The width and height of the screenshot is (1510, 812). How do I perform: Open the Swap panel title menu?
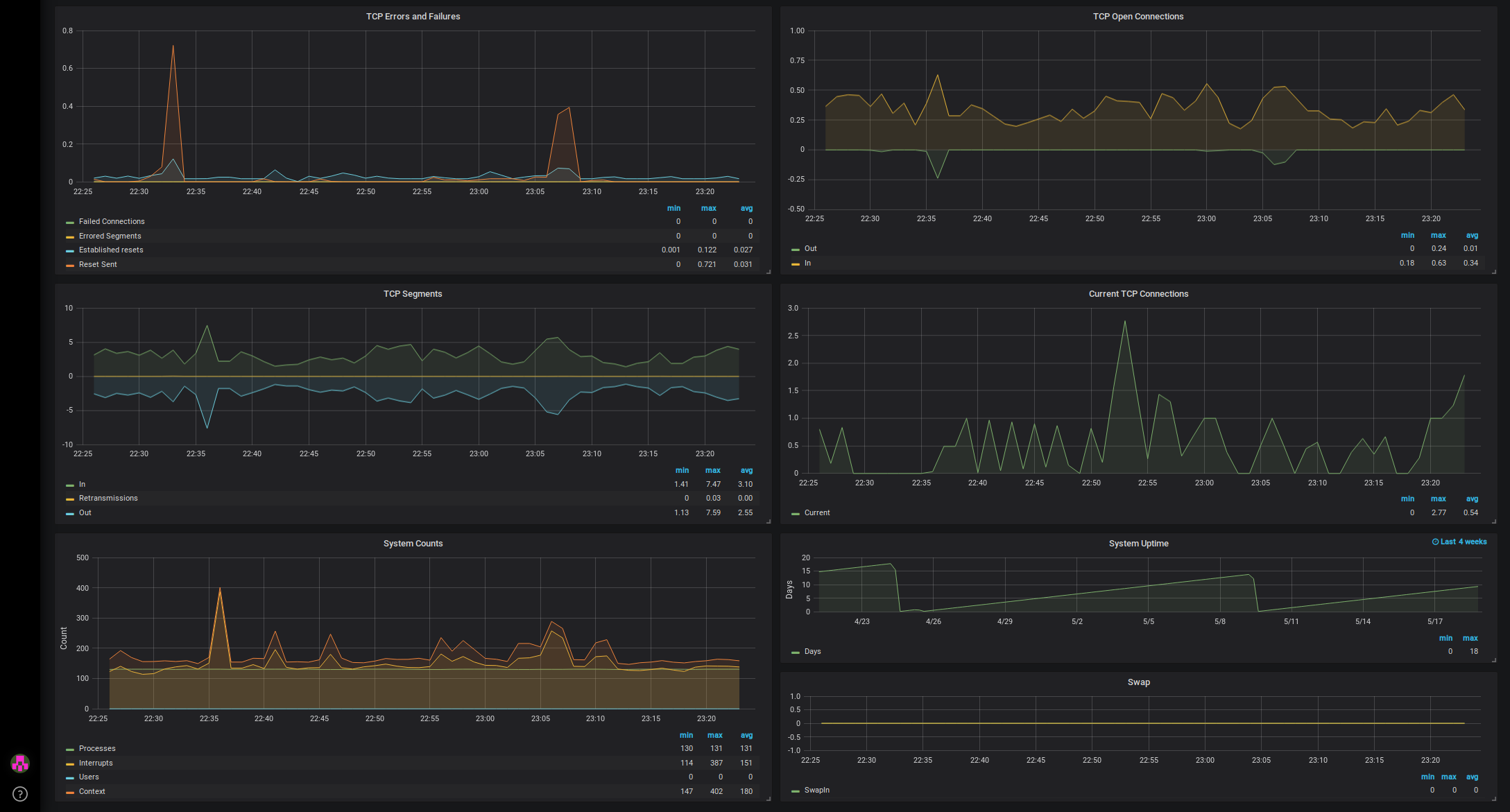click(x=1138, y=682)
